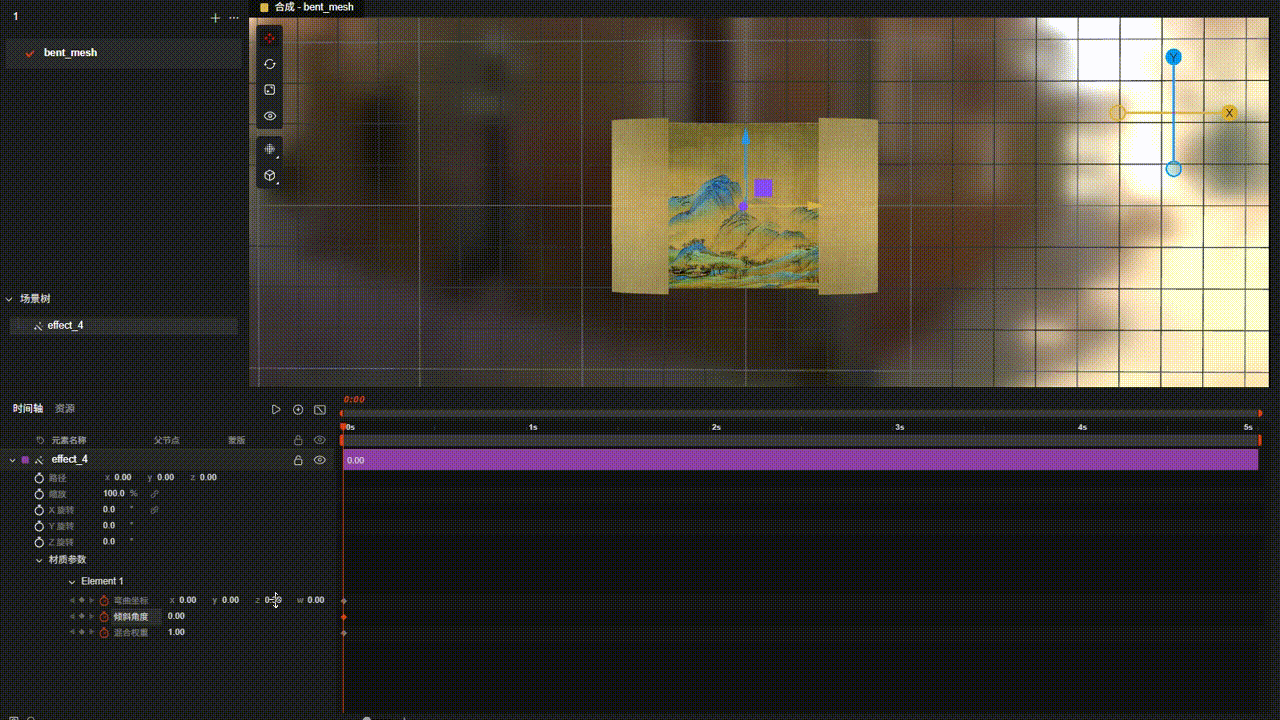Lock the effect_4 layer
The image size is (1280, 720).
(298, 460)
